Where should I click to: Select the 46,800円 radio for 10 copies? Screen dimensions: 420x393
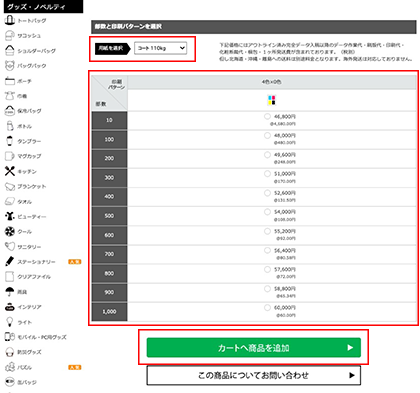click(267, 116)
